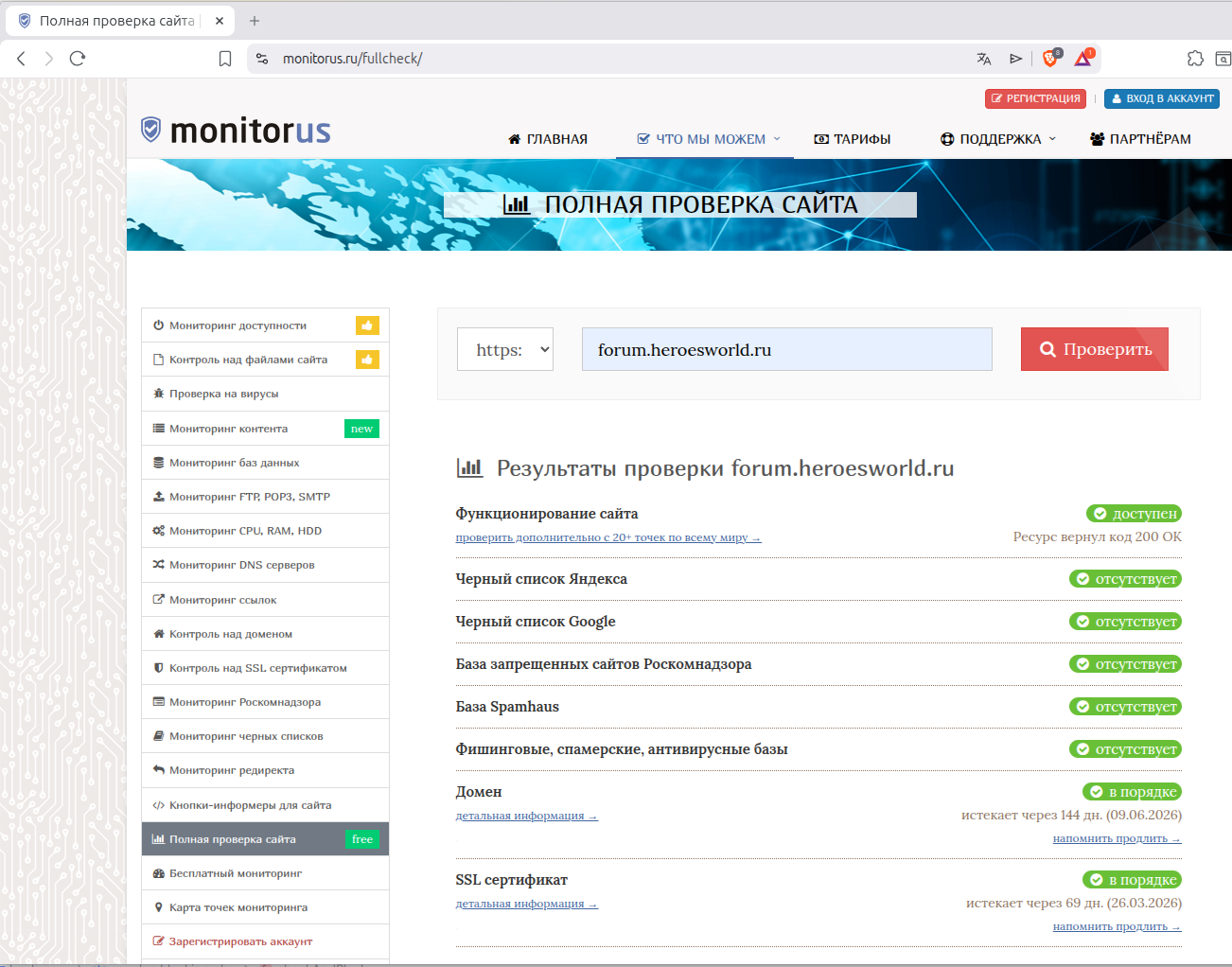Open ПАРТНЁРАМ in the top navigation
The image size is (1232, 967).
(x=1140, y=139)
